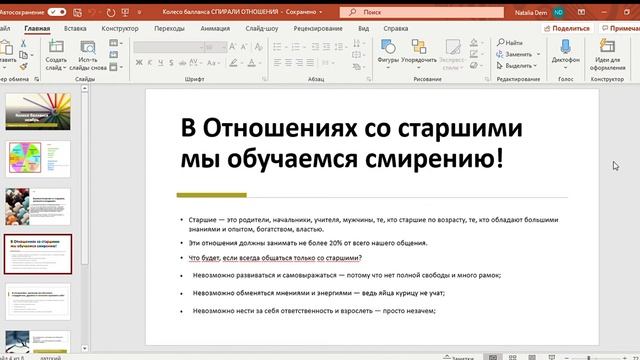Open text direction dropdown
Image resolution: width=640 pixels, height=360 pixels.
click(359, 43)
